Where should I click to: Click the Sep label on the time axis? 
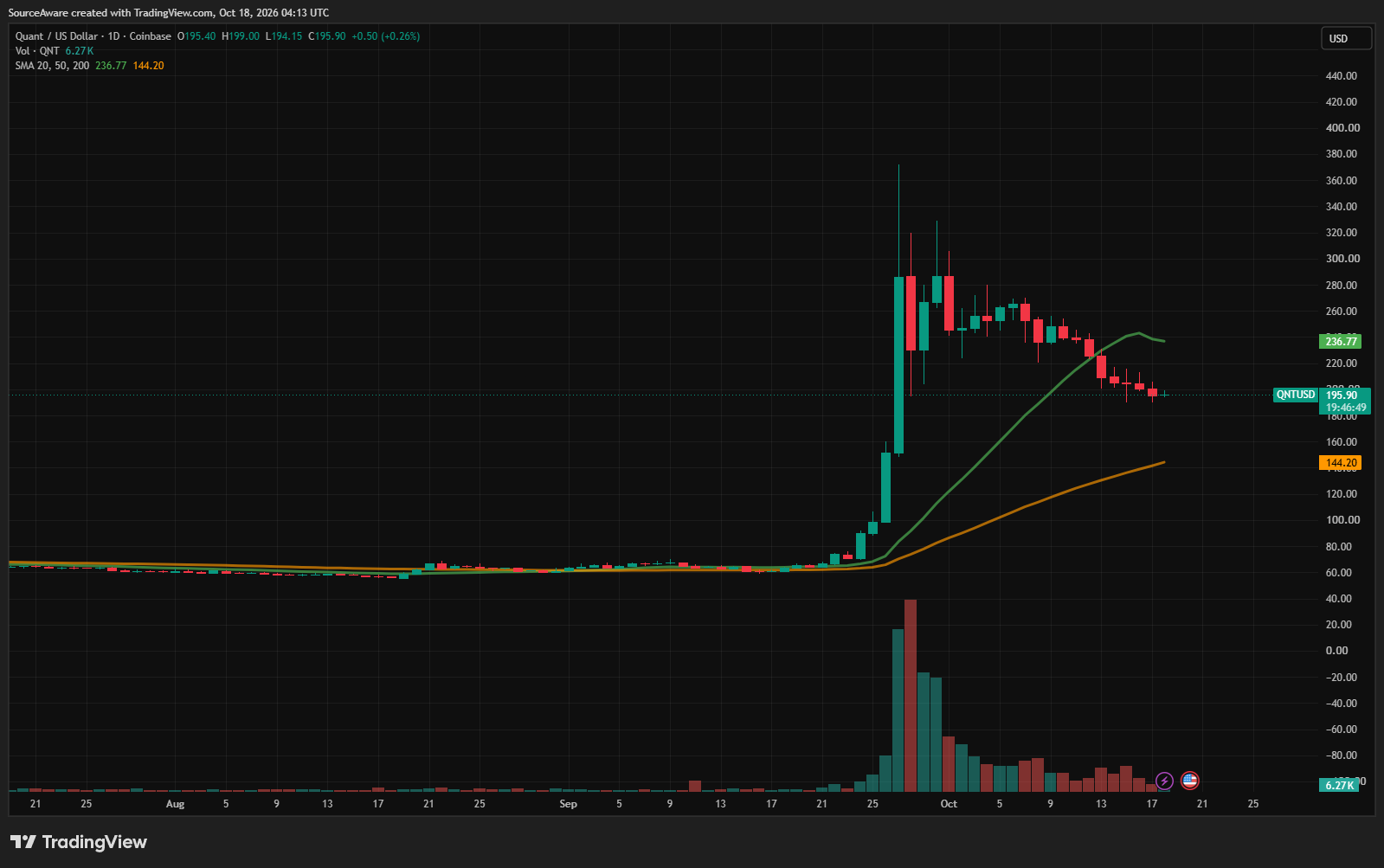point(568,804)
